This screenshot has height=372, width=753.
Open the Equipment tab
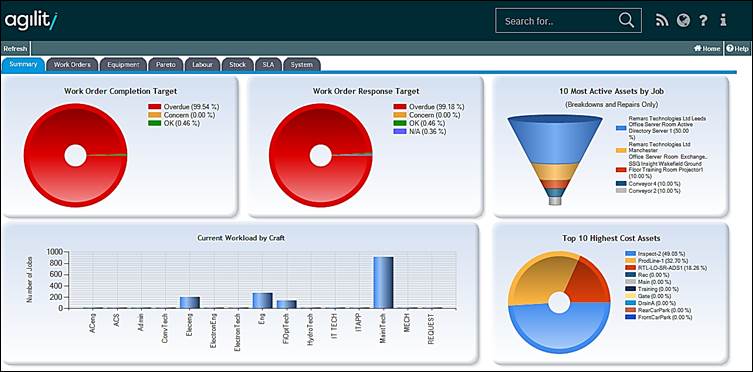point(123,64)
